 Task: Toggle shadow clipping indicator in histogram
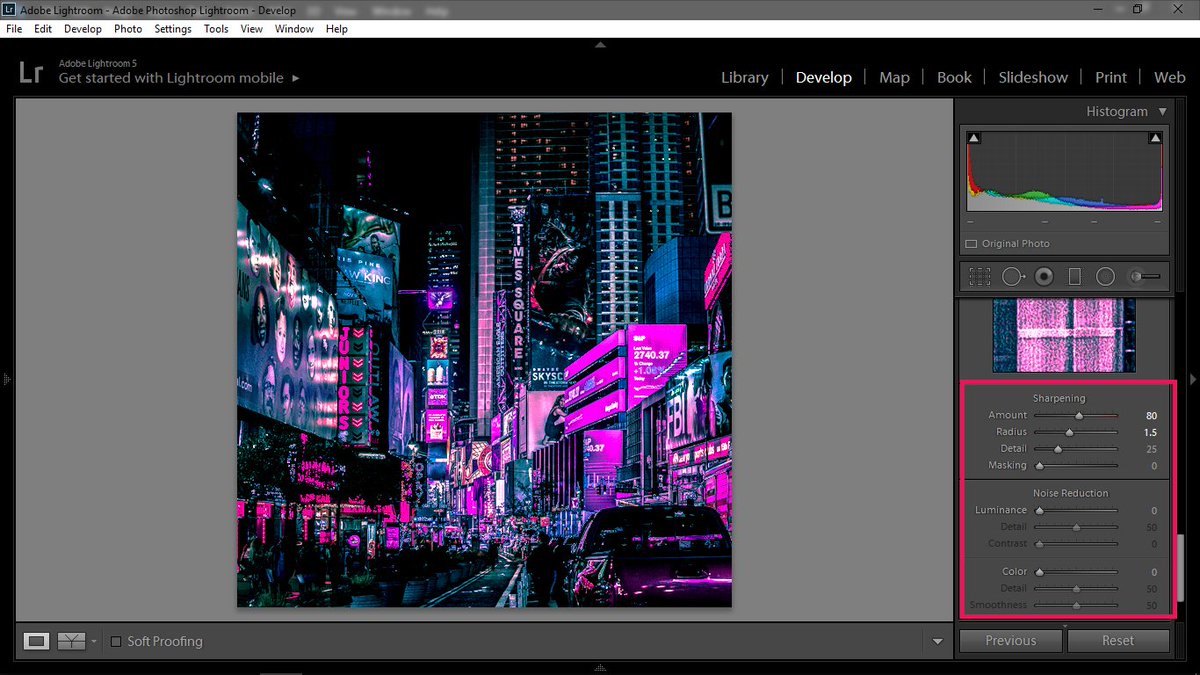pos(974,138)
